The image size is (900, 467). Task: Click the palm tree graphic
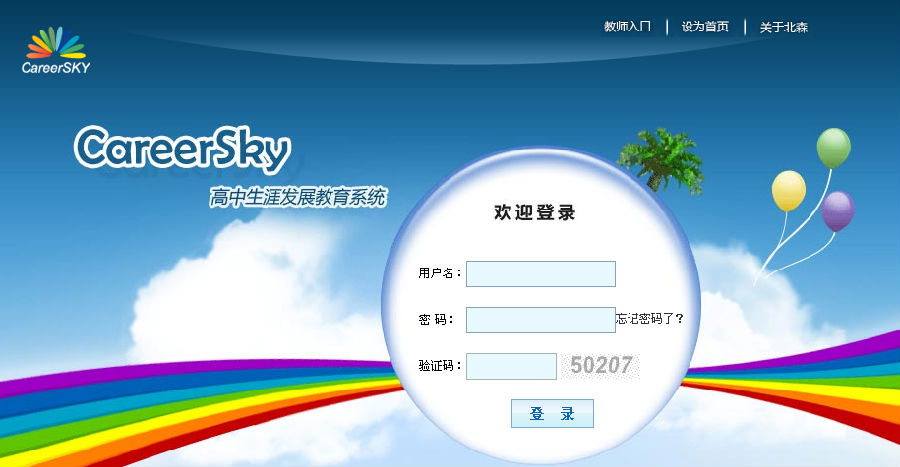point(662,161)
